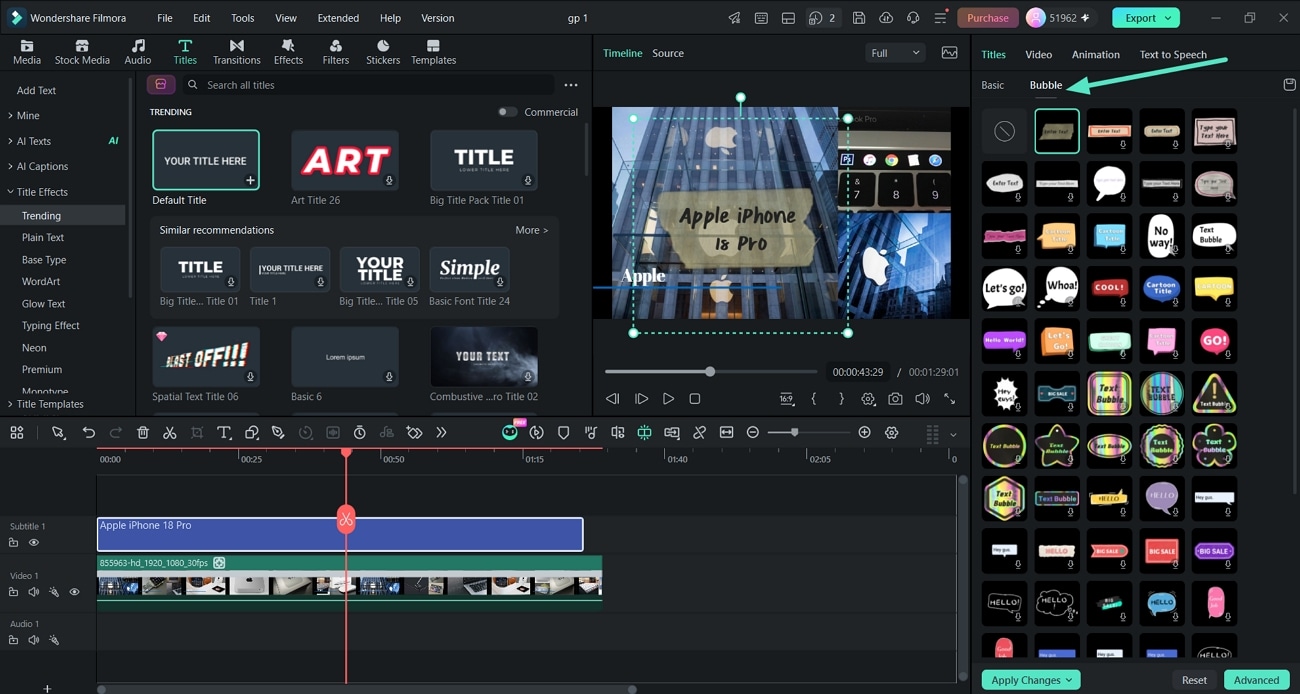Click zoom in plus on timeline
1300x694 pixels.
(x=865, y=433)
